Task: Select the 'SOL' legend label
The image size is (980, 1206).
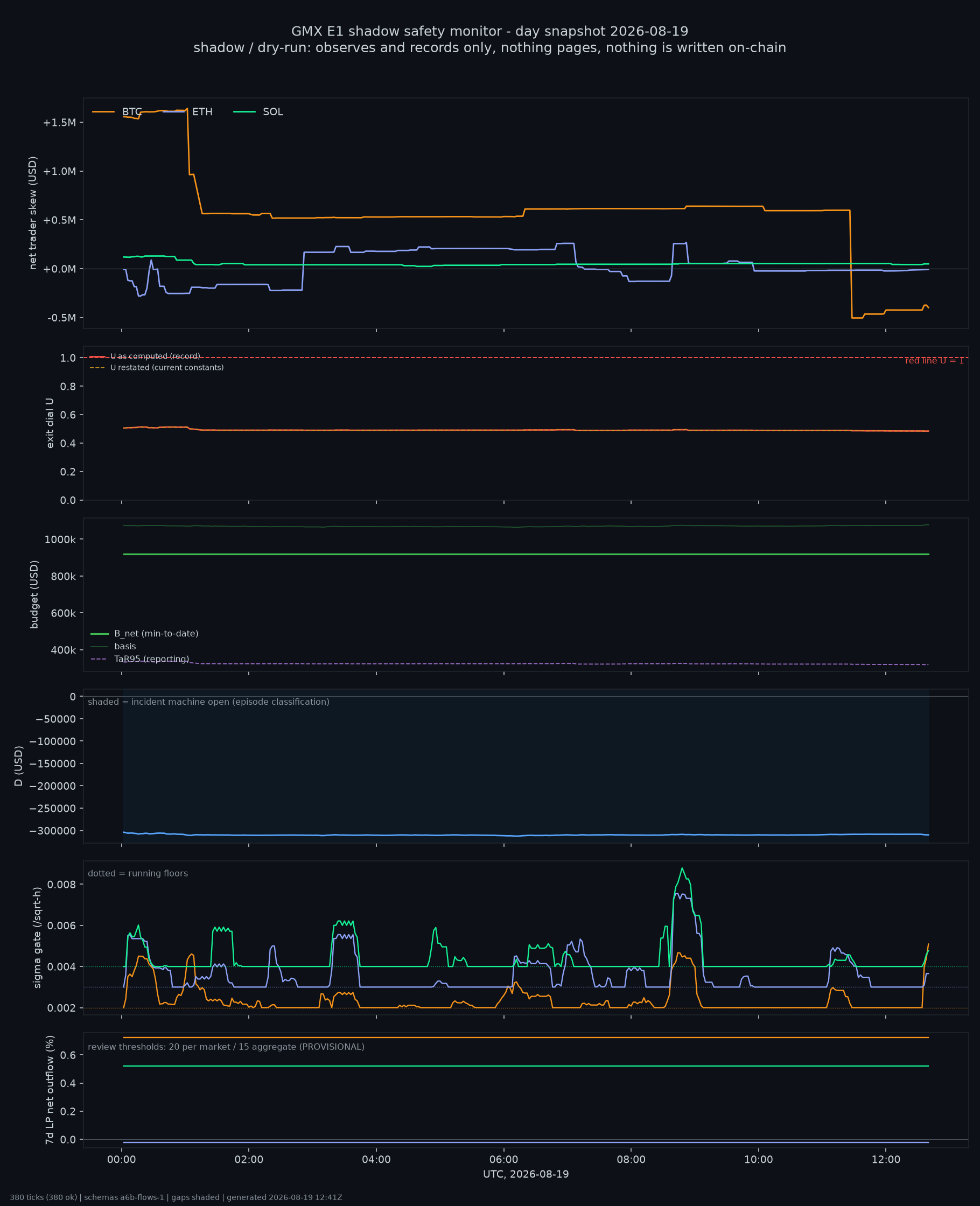Action: (x=273, y=112)
